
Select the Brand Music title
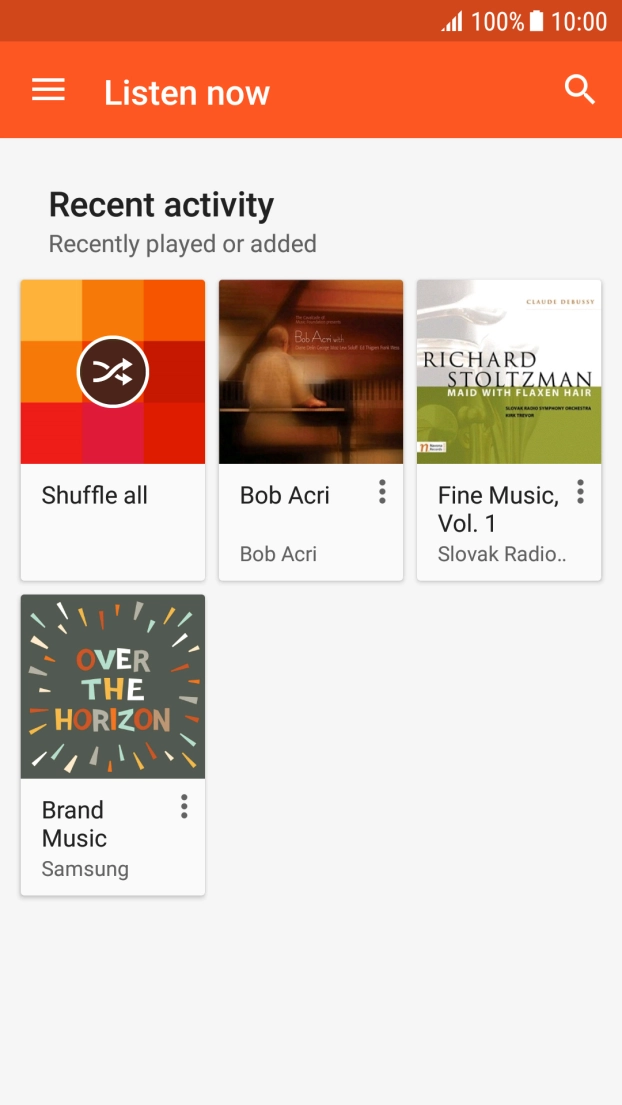(75, 824)
